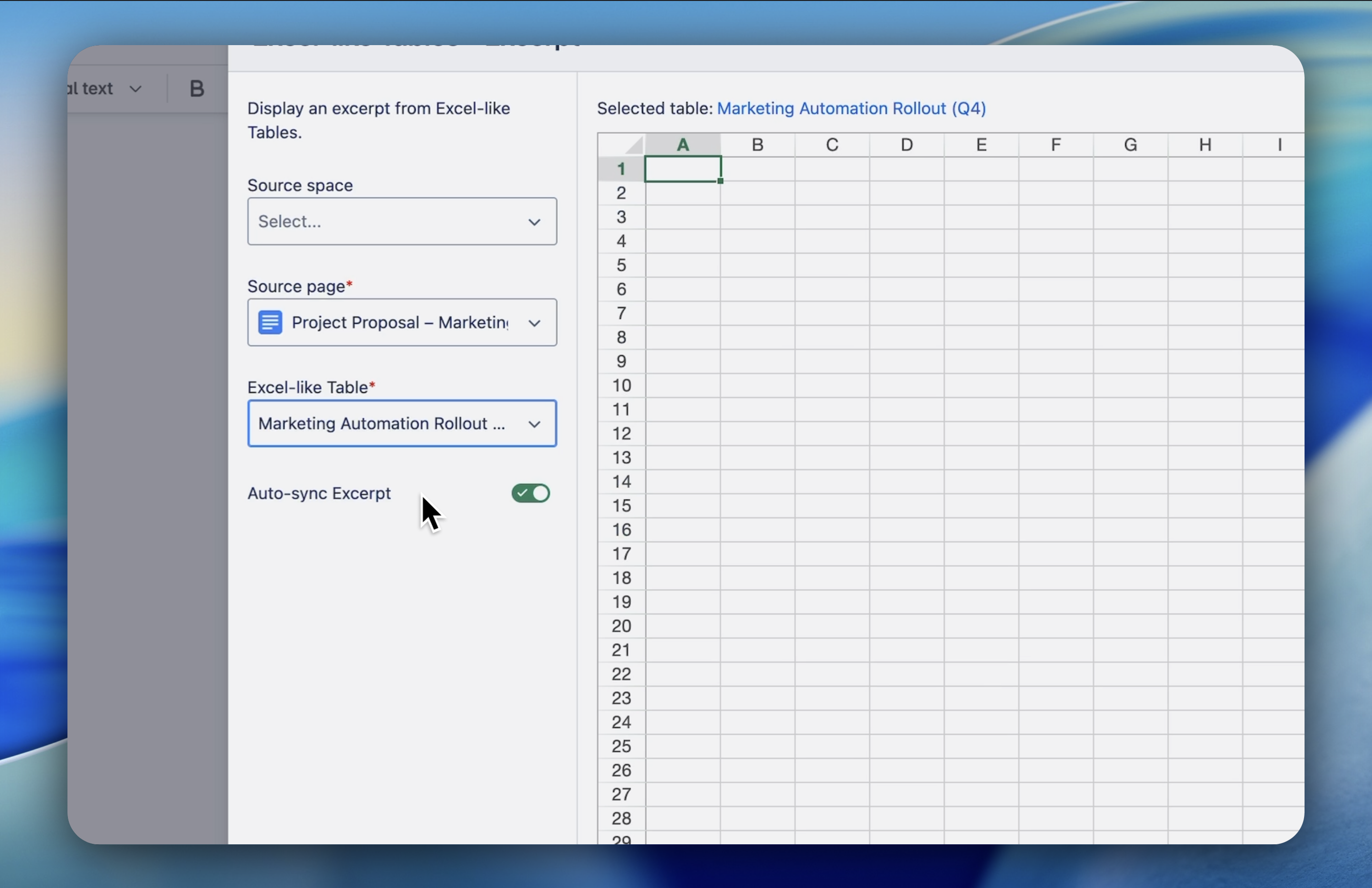This screenshot has height=888, width=1372.
Task: Select column B header
Action: click(x=757, y=145)
